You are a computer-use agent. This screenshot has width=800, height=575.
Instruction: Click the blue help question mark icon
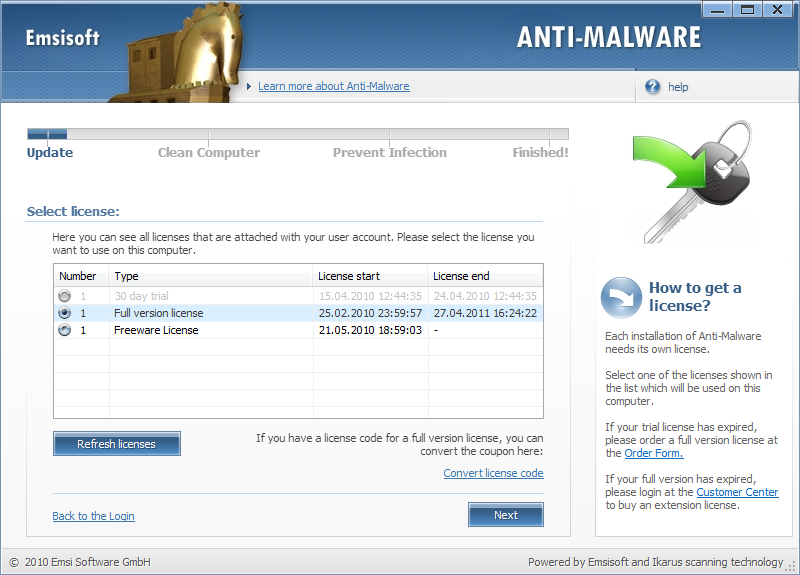tap(653, 87)
